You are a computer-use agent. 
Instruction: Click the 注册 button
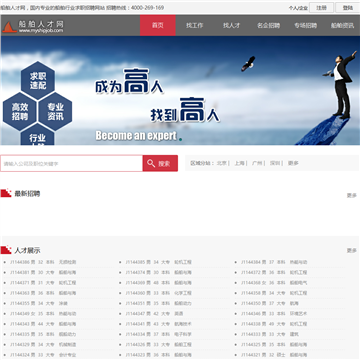(x=321, y=8)
